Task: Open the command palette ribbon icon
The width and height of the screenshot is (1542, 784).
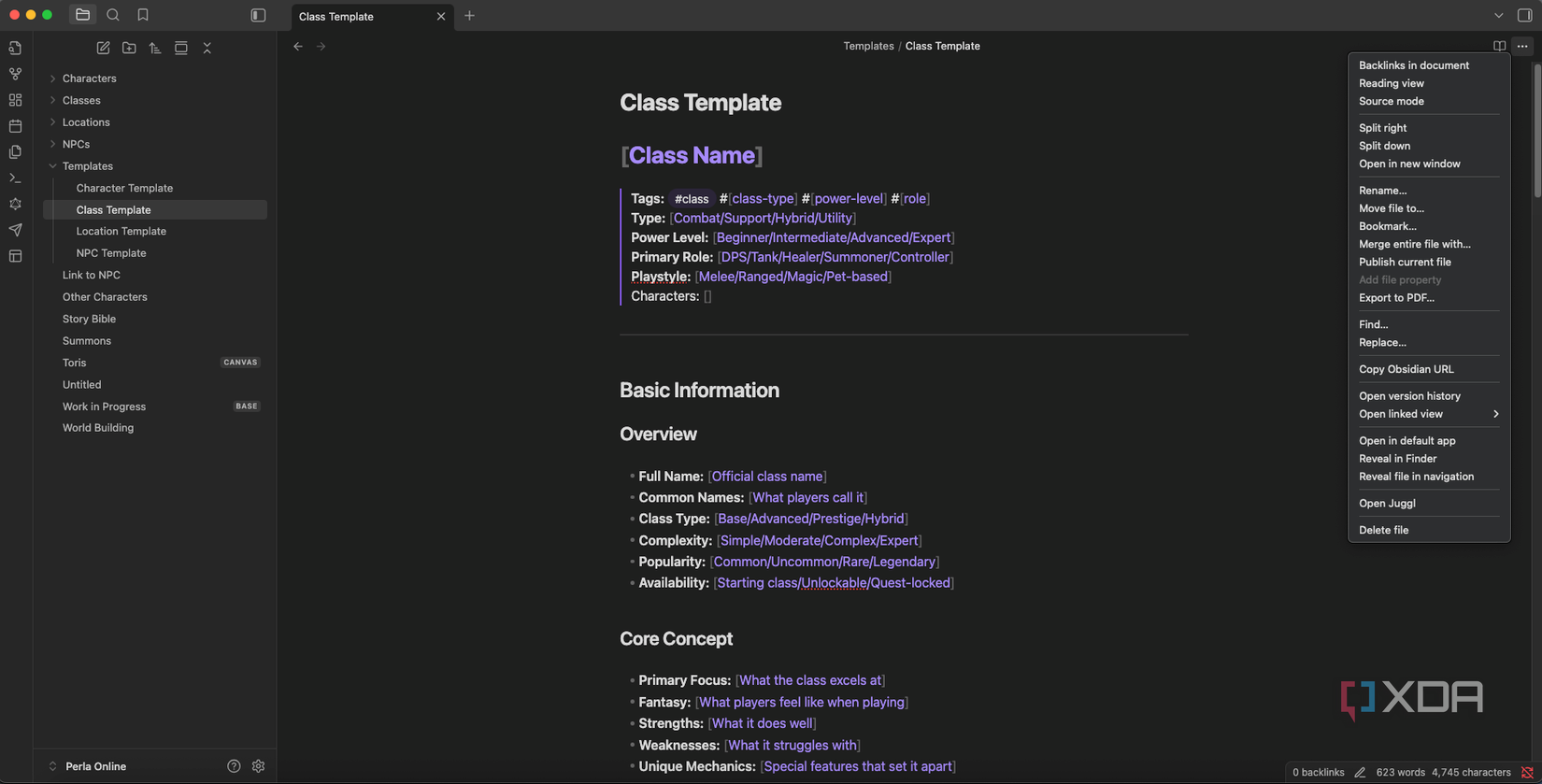Action: (16, 178)
